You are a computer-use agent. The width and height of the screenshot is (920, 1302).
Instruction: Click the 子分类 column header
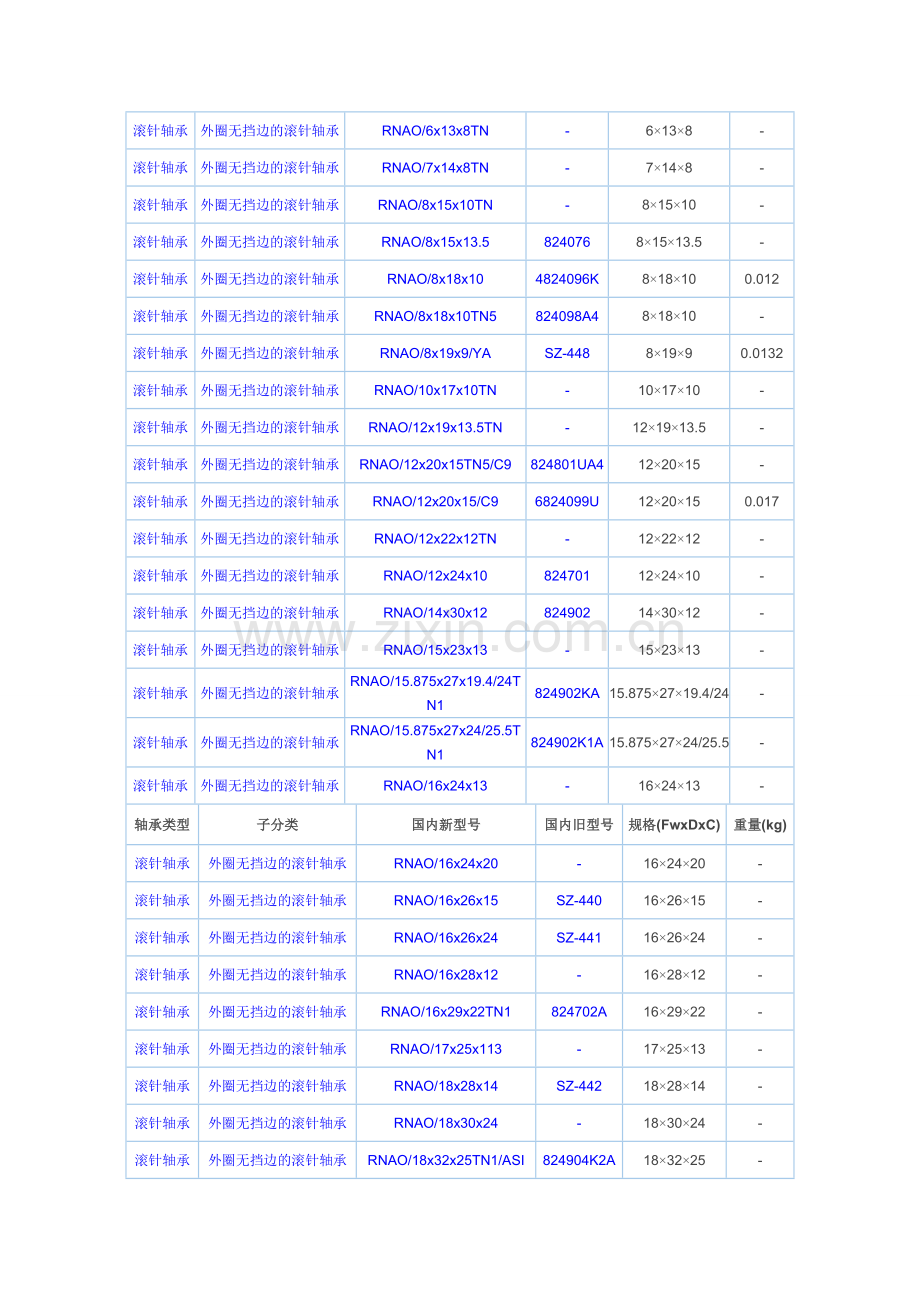tap(277, 824)
